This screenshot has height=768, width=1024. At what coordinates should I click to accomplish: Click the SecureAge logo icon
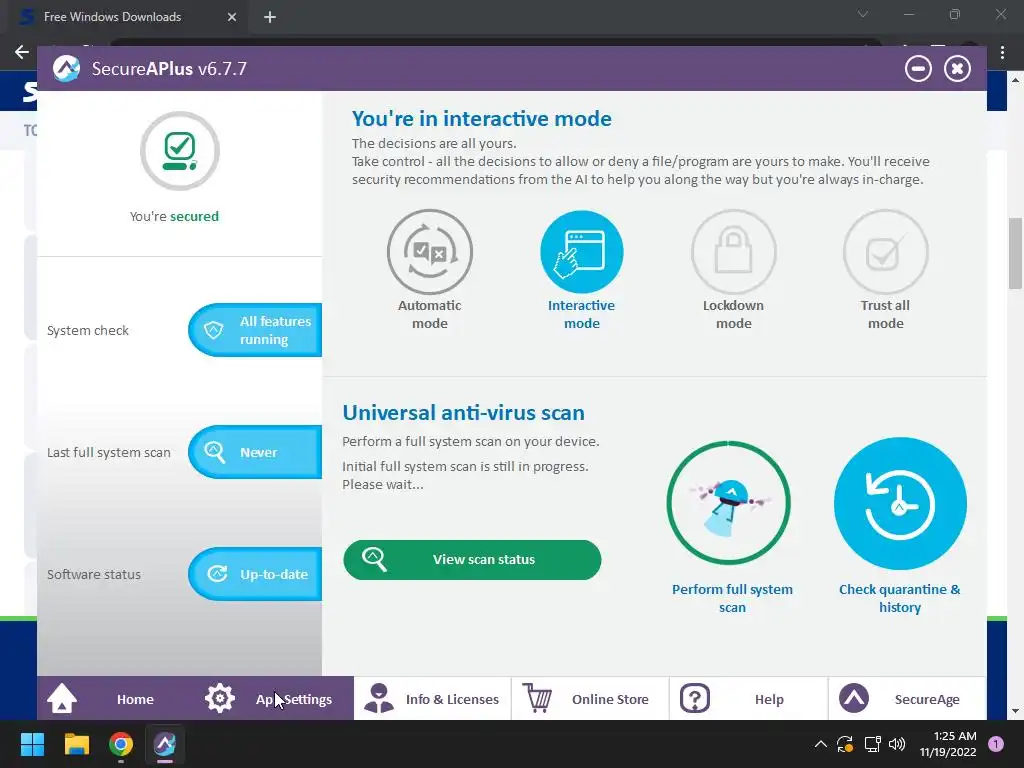tap(854, 698)
